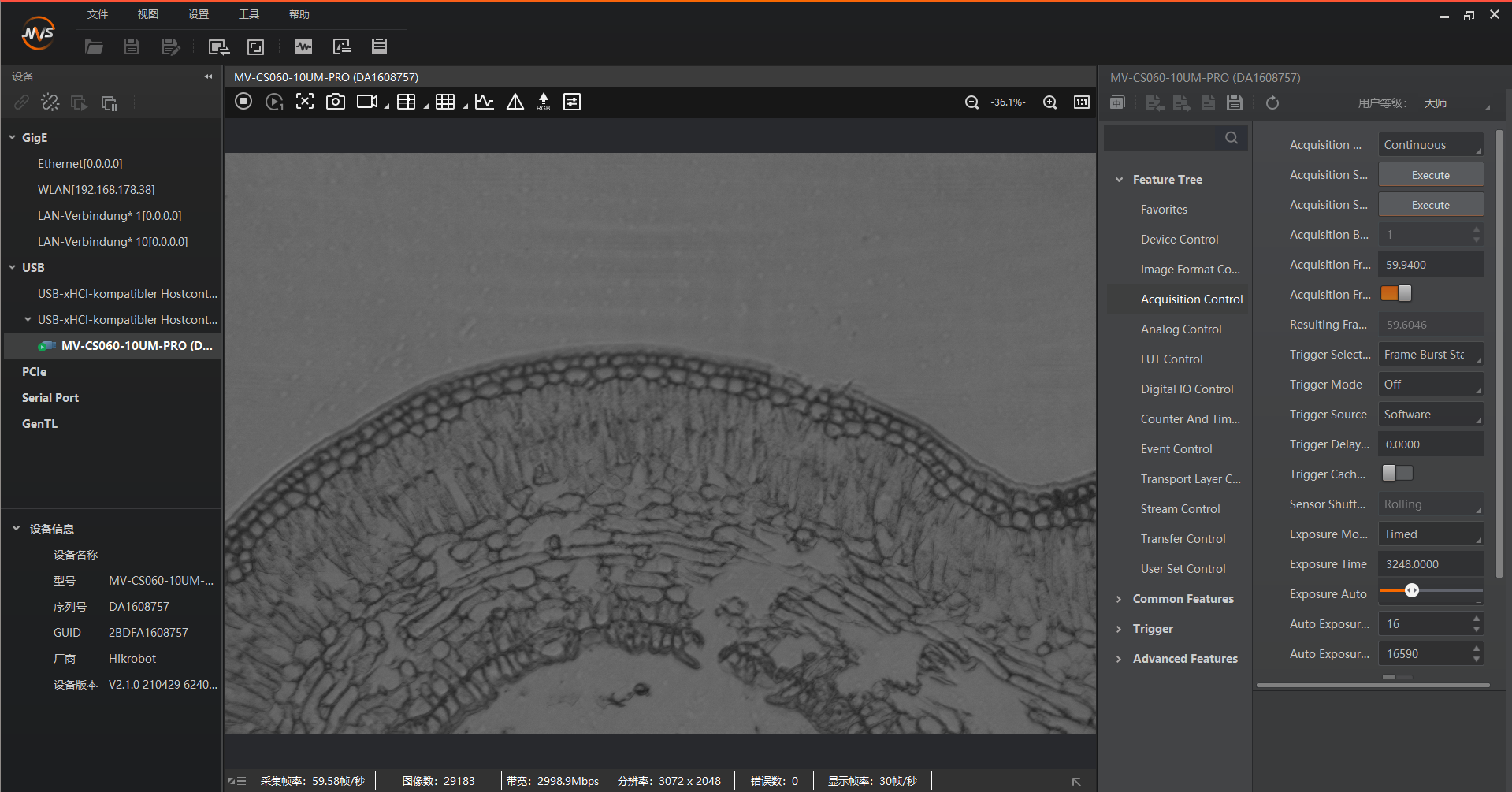Click the 1:1 actual size icon

(1081, 102)
